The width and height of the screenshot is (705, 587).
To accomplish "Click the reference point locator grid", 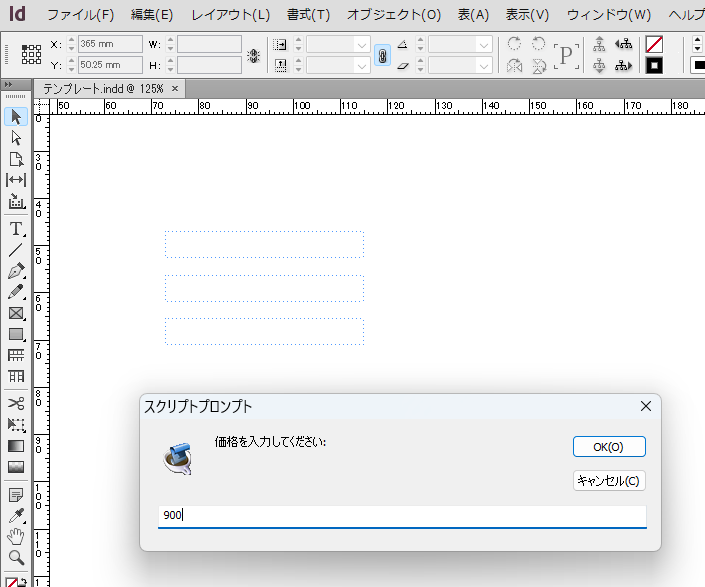I will click(31, 55).
